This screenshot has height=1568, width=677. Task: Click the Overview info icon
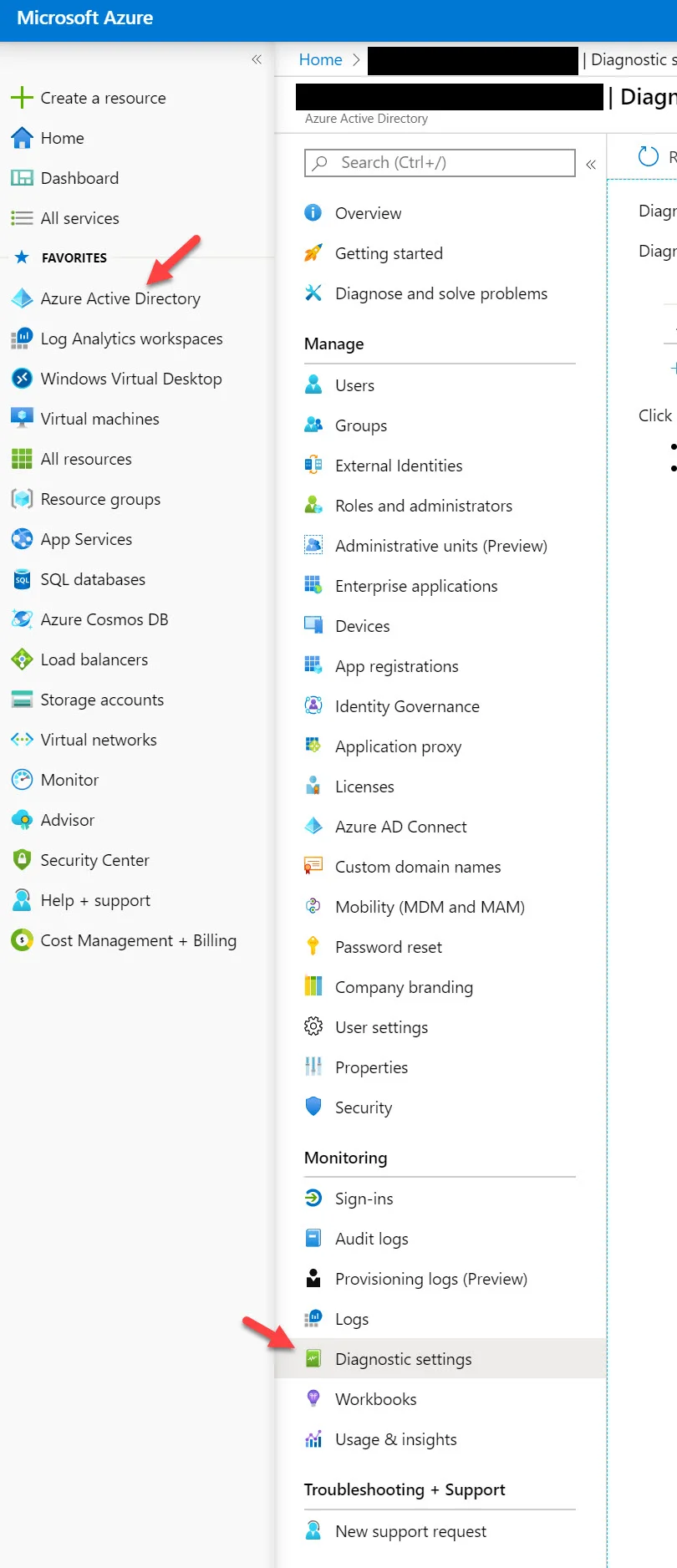pyautogui.click(x=313, y=213)
